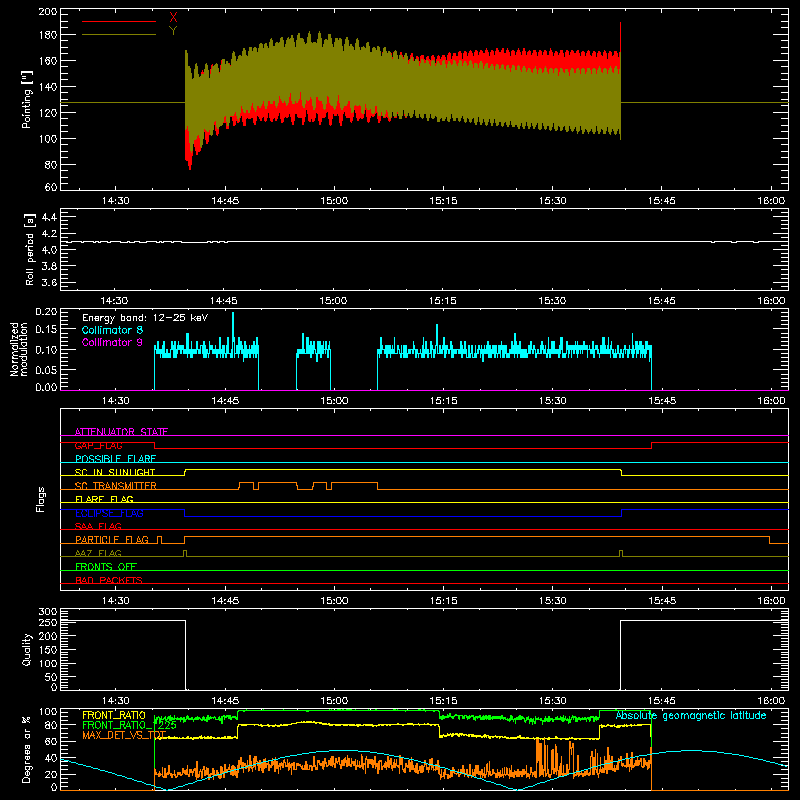800x800 pixels.
Task: Click the orange MAX_DET_VS_TOT legend label
Action: pyautogui.click(x=124, y=735)
